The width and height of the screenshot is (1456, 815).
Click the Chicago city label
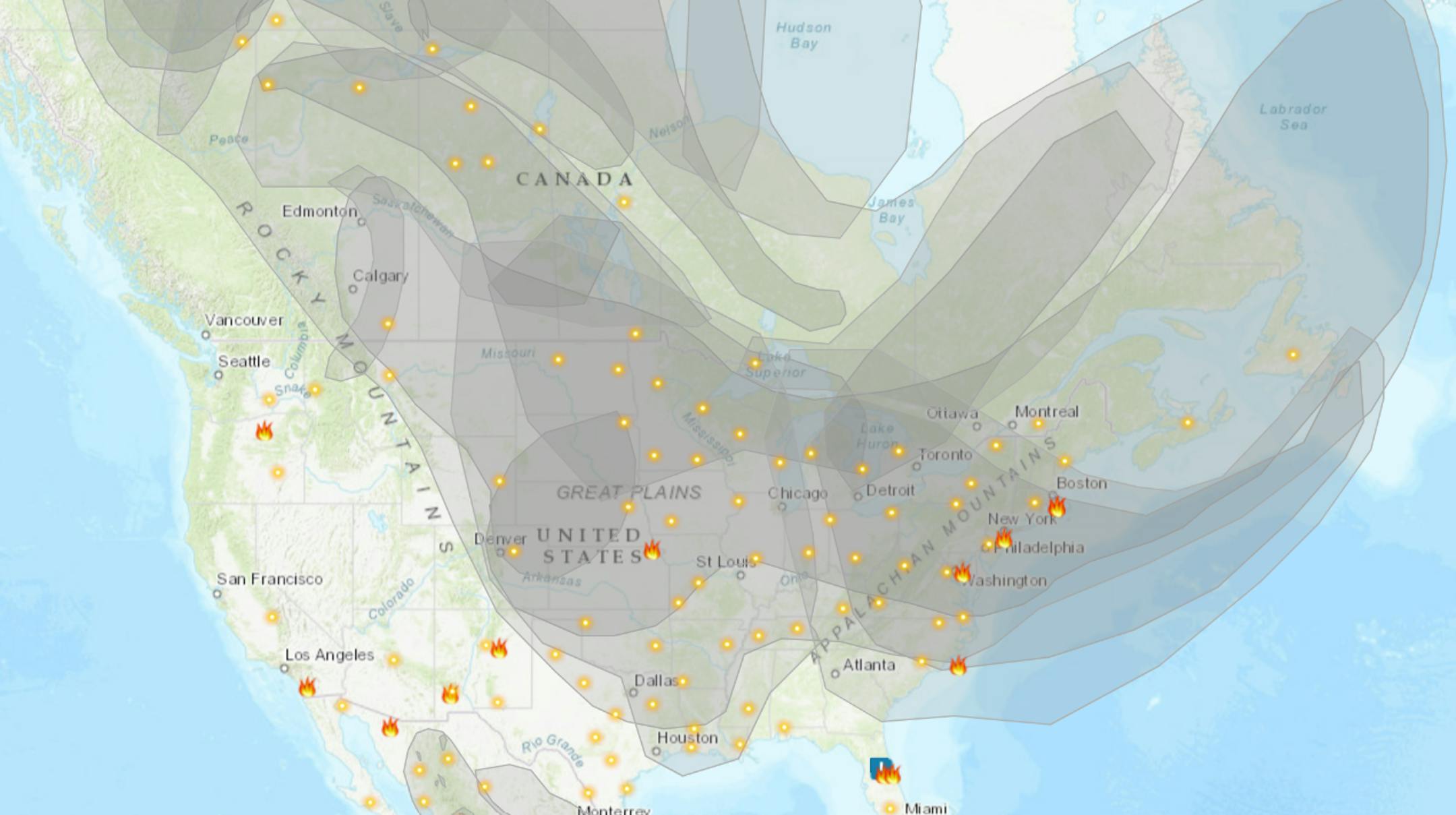(x=797, y=493)
